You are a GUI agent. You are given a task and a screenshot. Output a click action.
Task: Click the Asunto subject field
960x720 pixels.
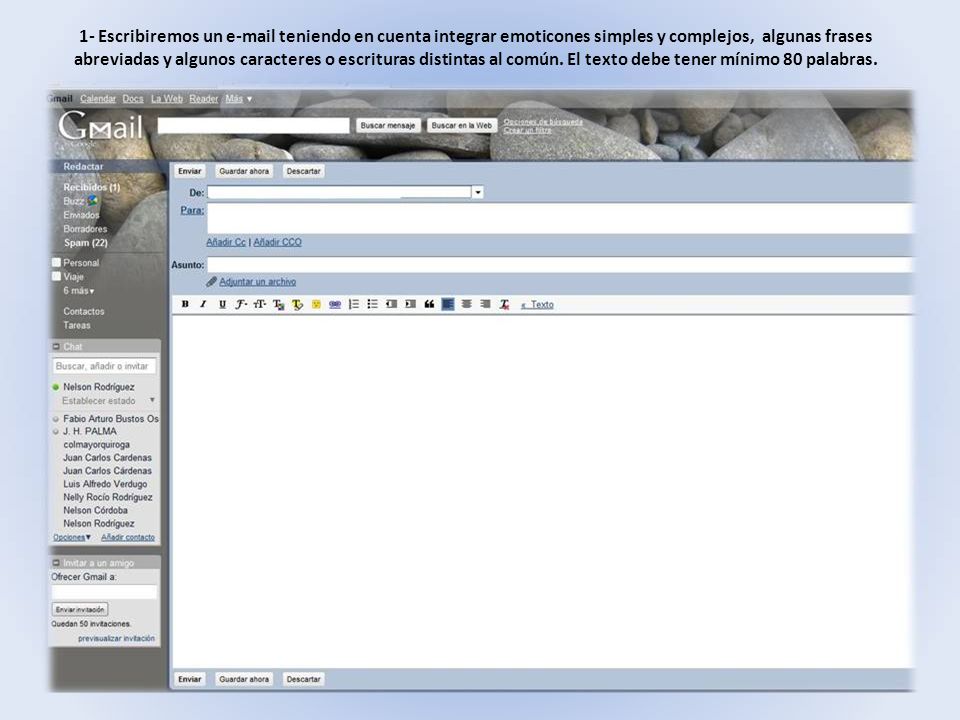[x=560, y=264]
